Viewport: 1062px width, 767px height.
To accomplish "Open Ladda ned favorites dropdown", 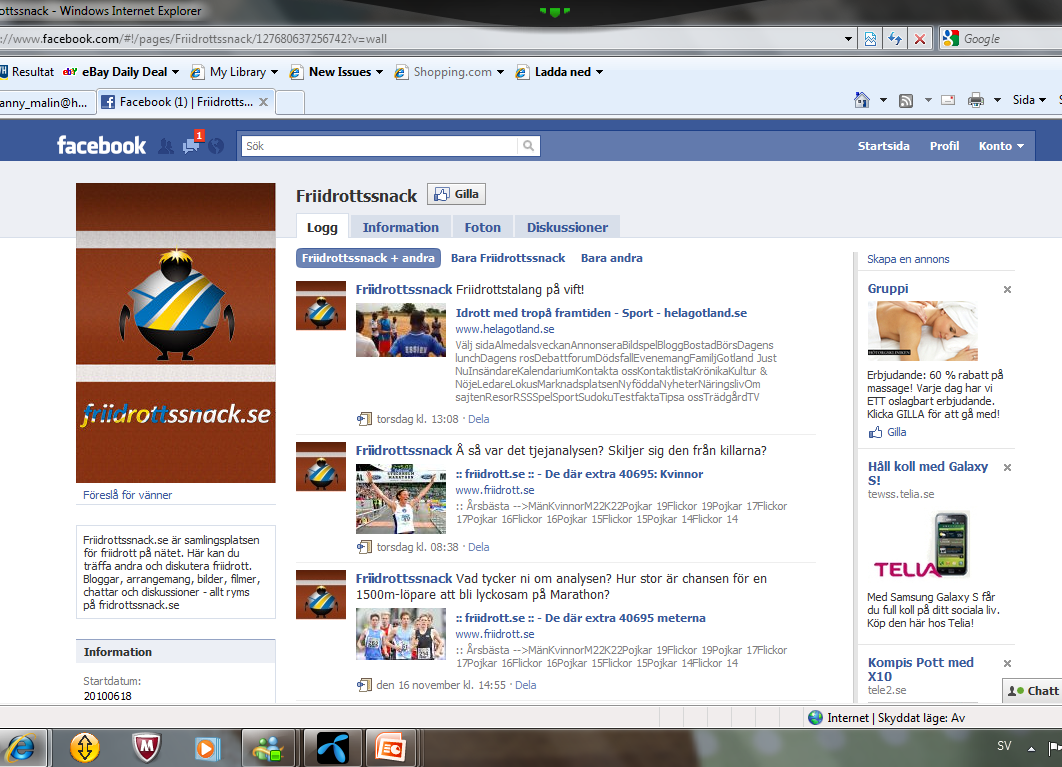I will point(599,72).
